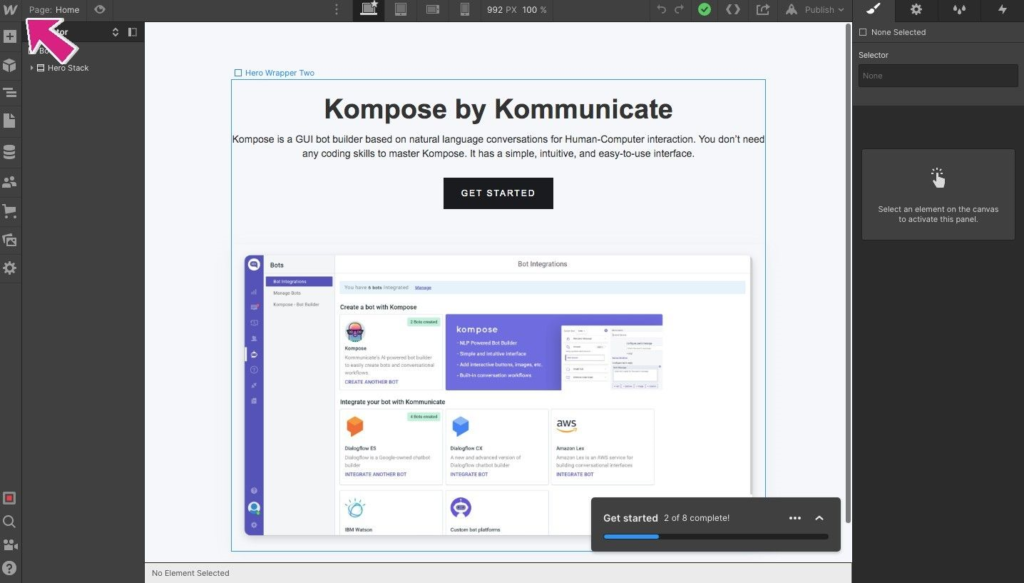
Task: Open the Components cube panel
Action: pos(10,65)
